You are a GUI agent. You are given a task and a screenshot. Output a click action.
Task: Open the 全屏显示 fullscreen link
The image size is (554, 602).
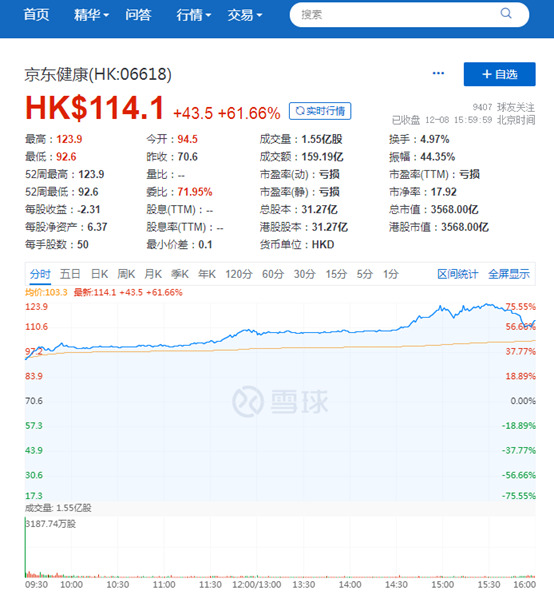point(509,274)
